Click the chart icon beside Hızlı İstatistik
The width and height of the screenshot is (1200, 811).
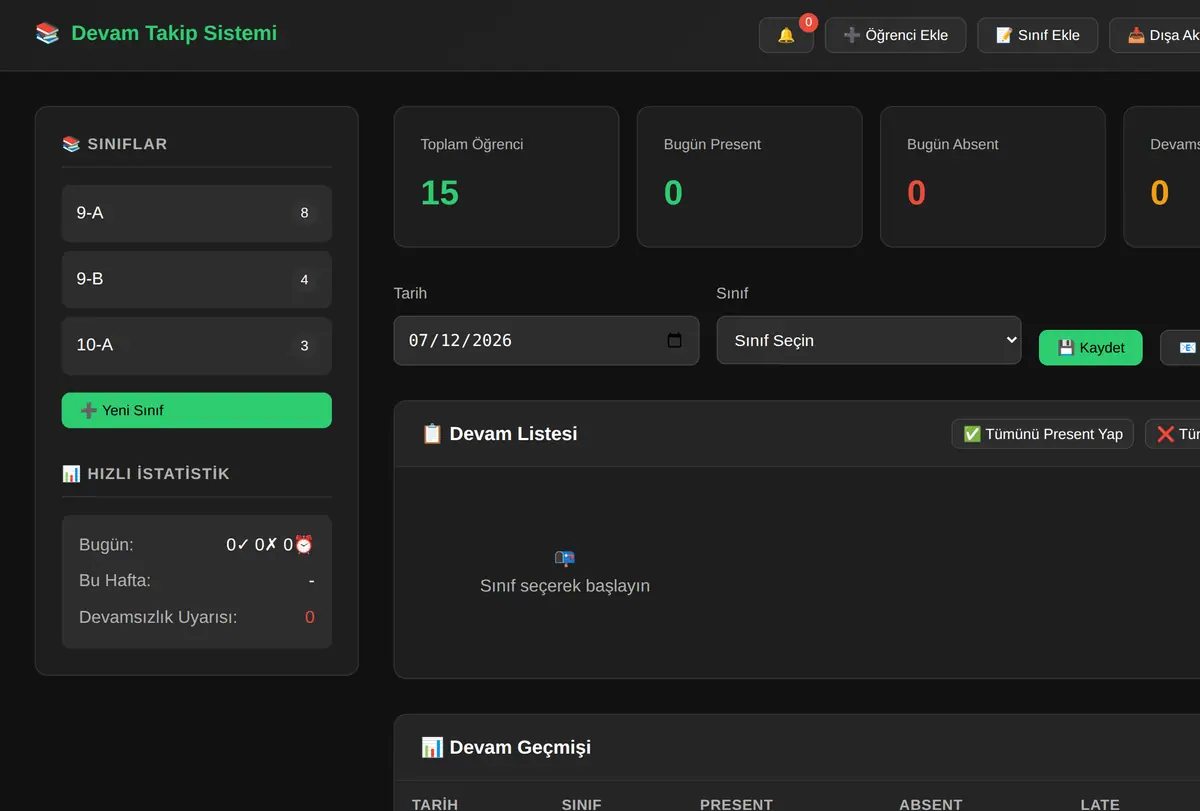(71, 473)
